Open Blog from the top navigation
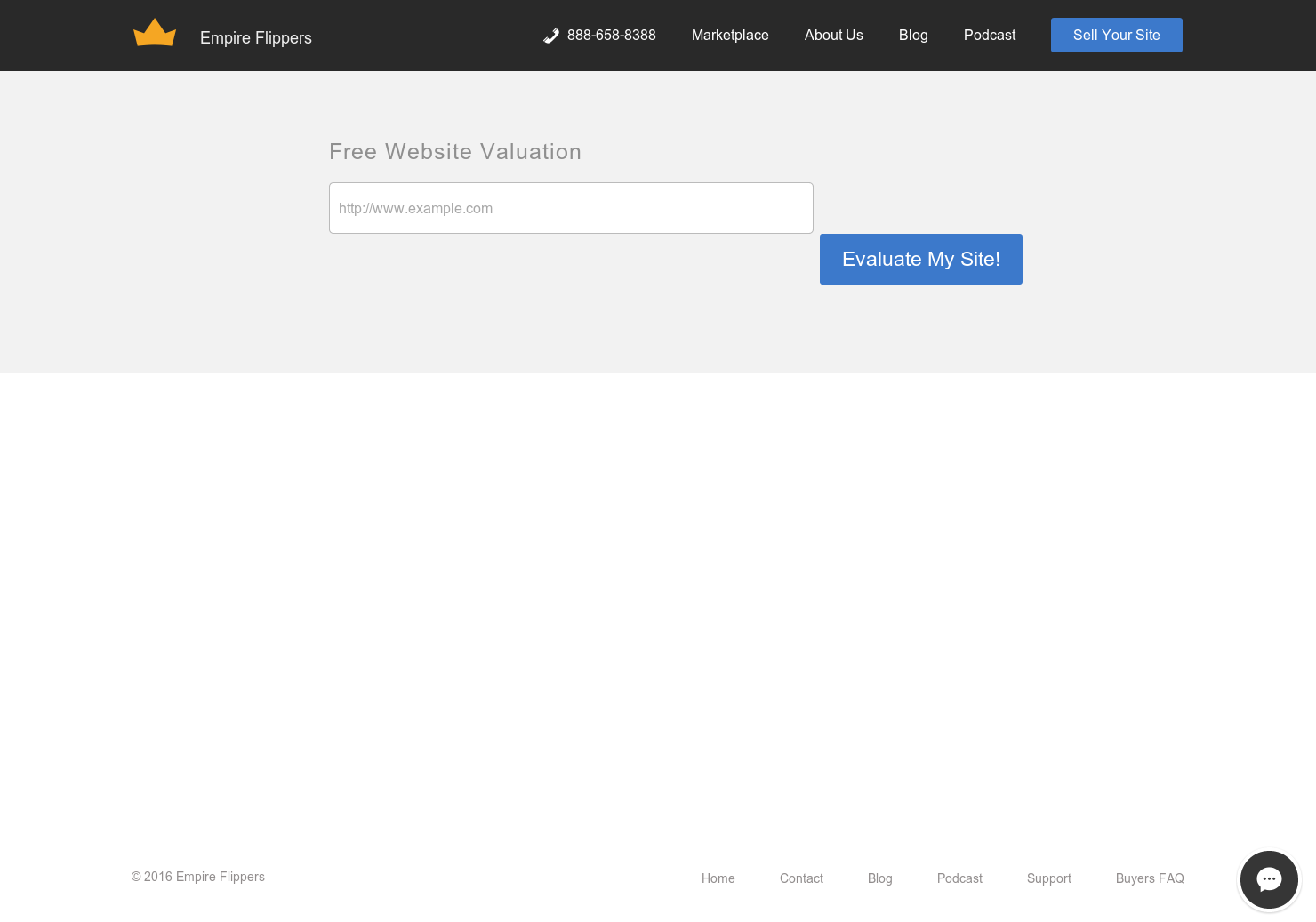 point(913,36)
